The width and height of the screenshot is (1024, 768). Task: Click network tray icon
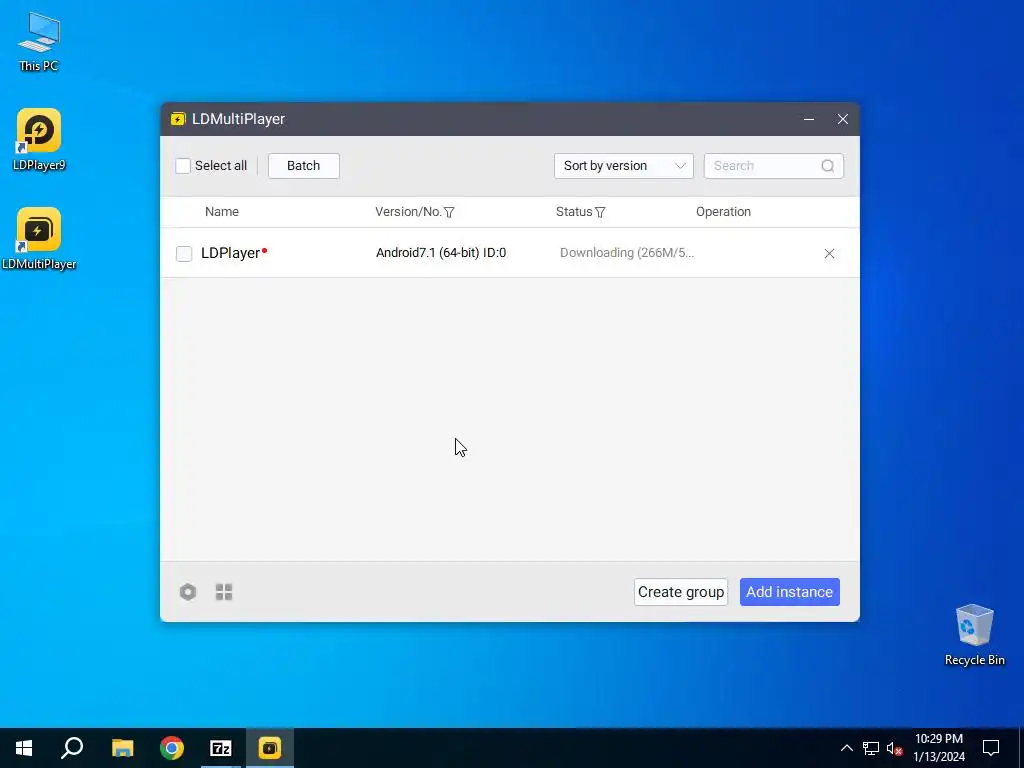871,748
